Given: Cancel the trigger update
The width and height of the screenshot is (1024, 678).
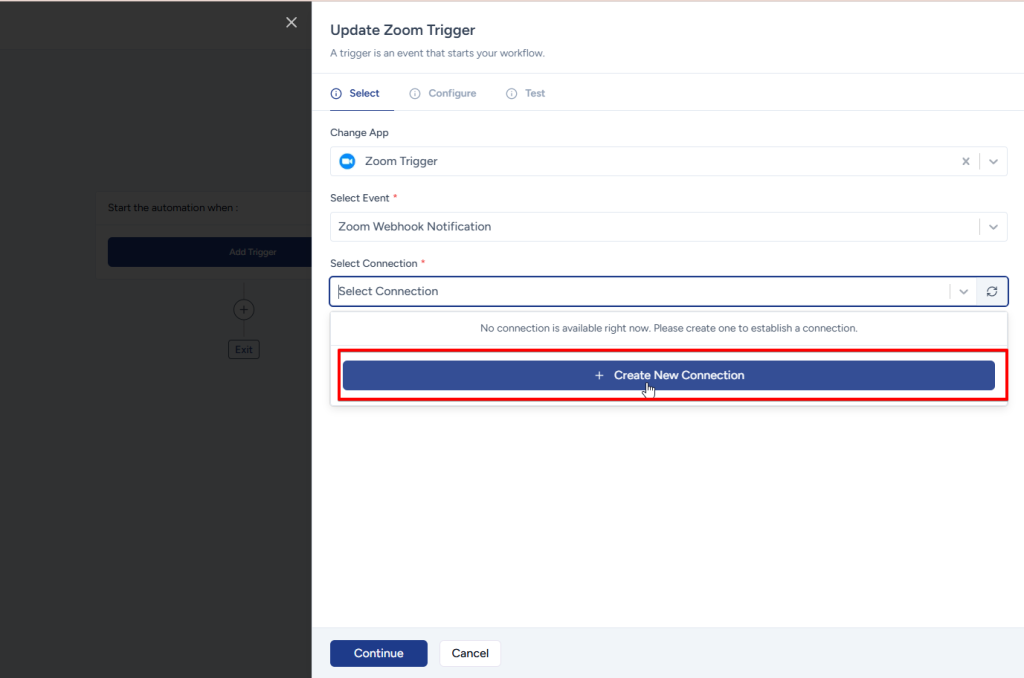Looking at the screenshot, I should pos(470,653).
